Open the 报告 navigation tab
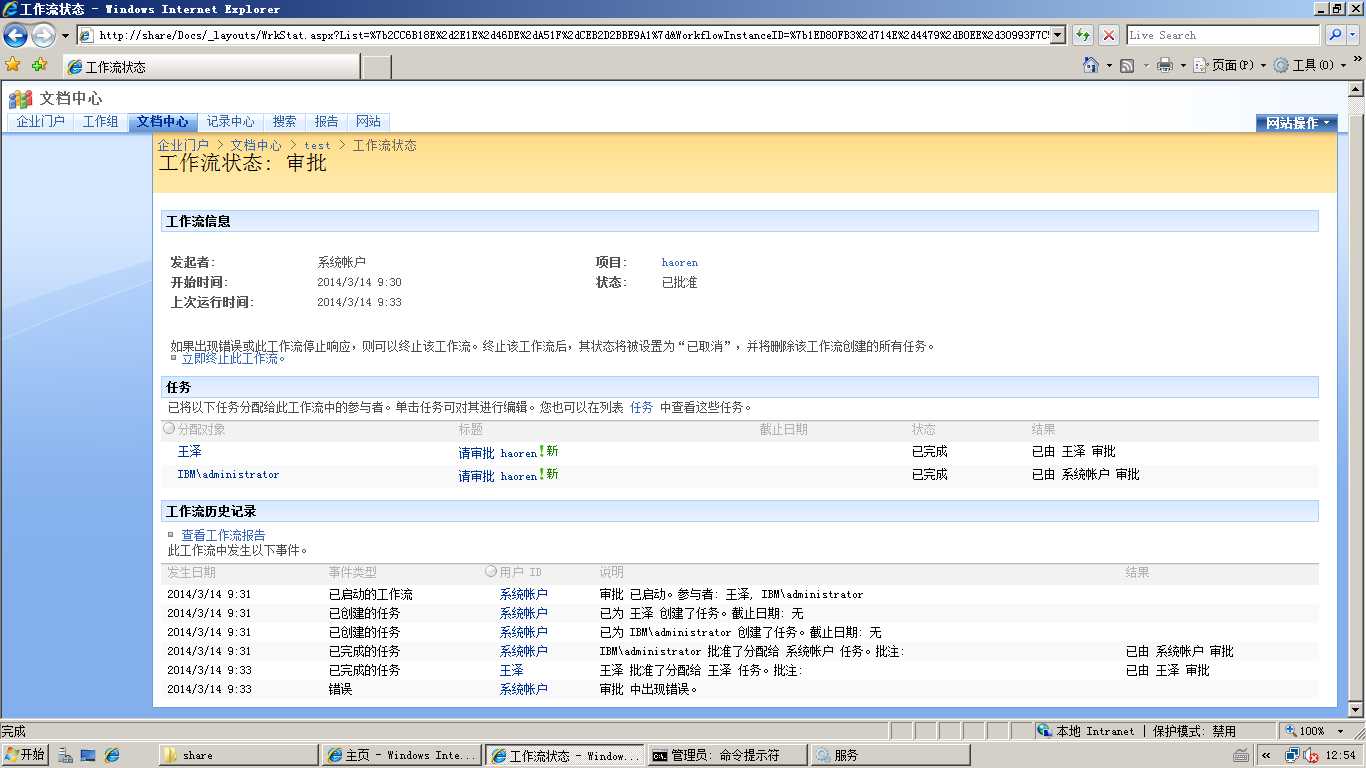 click(326, 121)
